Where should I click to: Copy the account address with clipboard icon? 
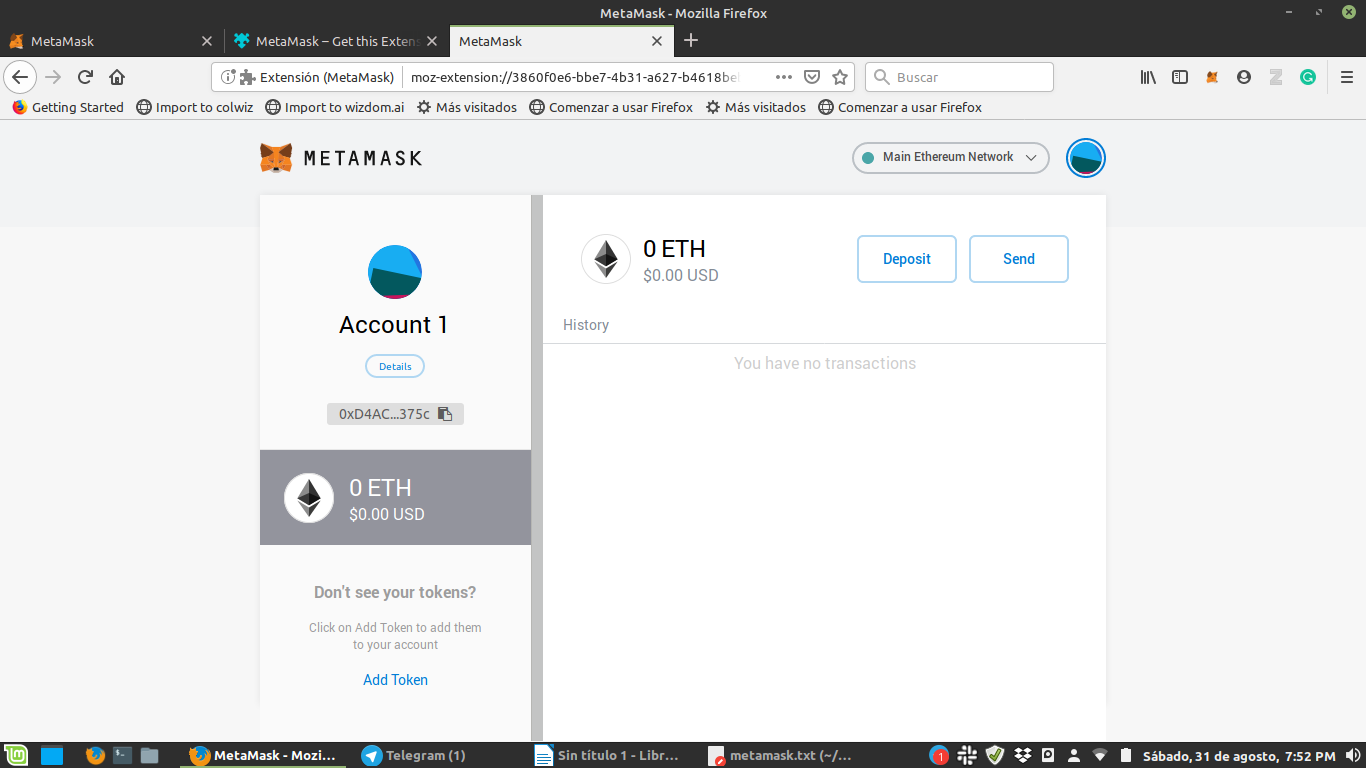tap(446, 414)
